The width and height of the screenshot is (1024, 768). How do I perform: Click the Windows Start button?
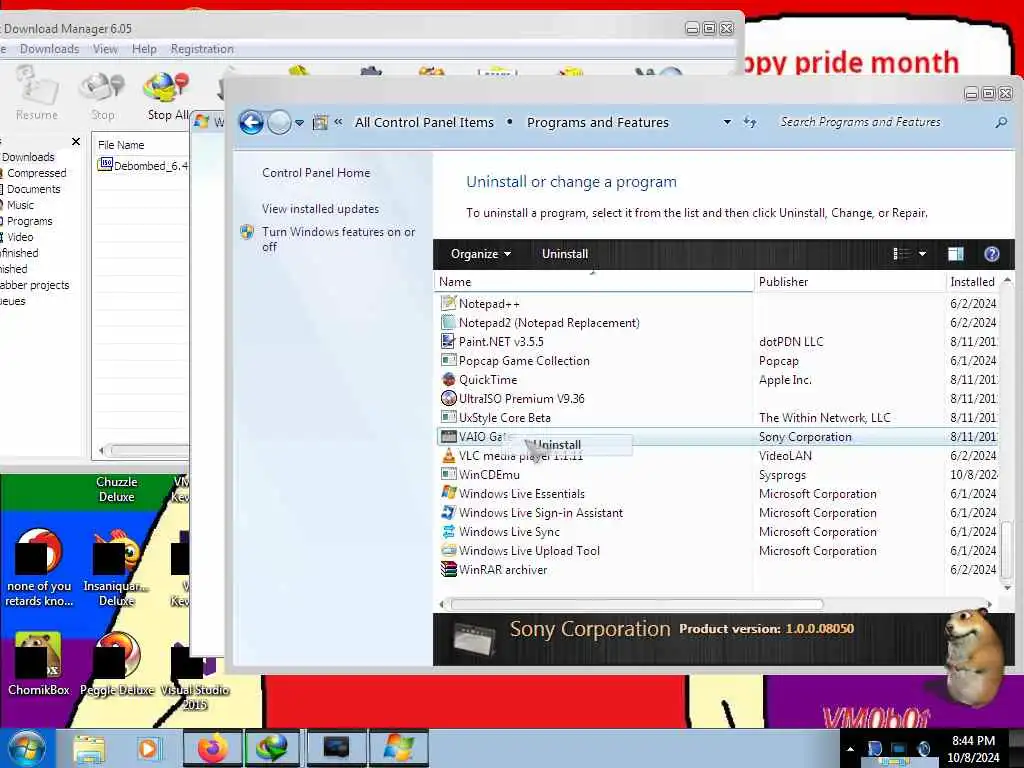pyautogui.click(x=27, y=748)
